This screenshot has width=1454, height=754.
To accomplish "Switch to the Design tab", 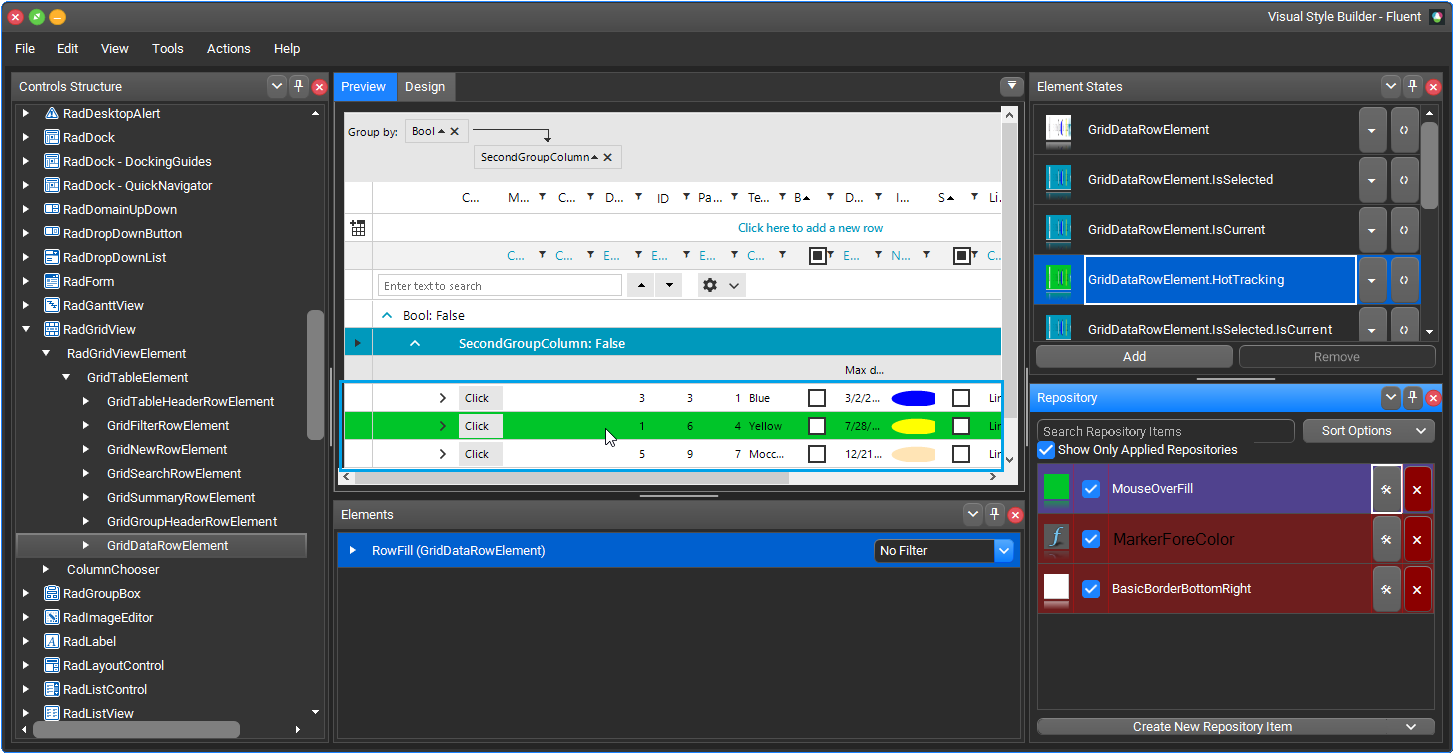I will (425, 87).
